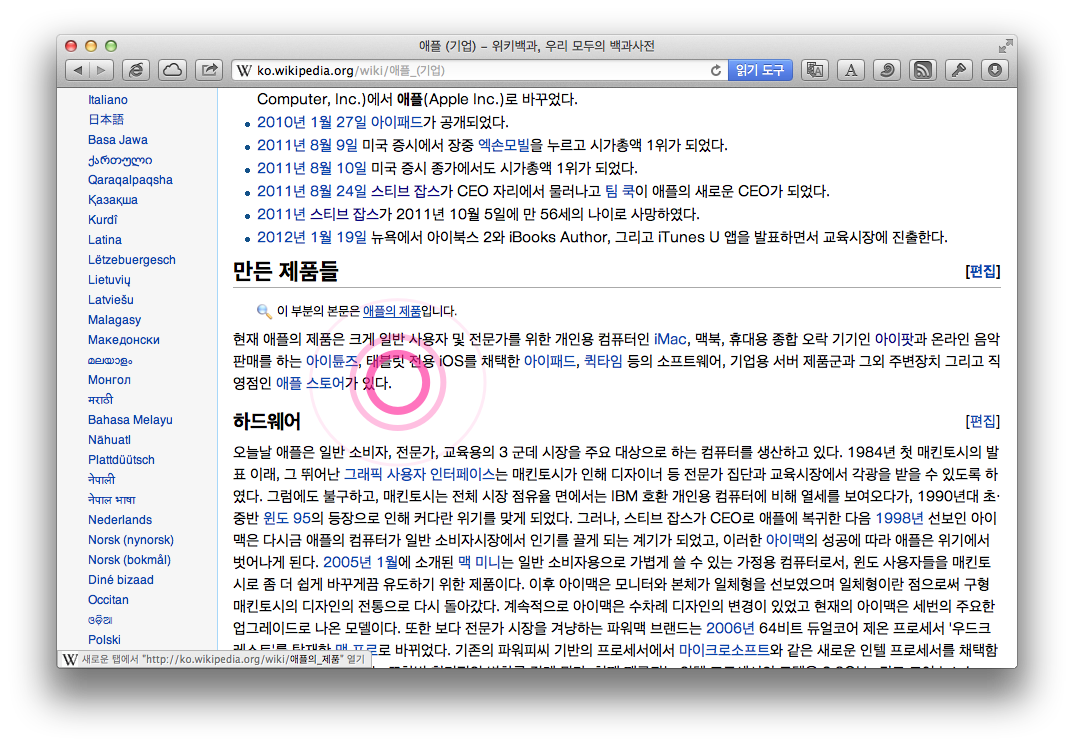
Task: Click the pin extension toolbar icon
Action: point(959,70)
